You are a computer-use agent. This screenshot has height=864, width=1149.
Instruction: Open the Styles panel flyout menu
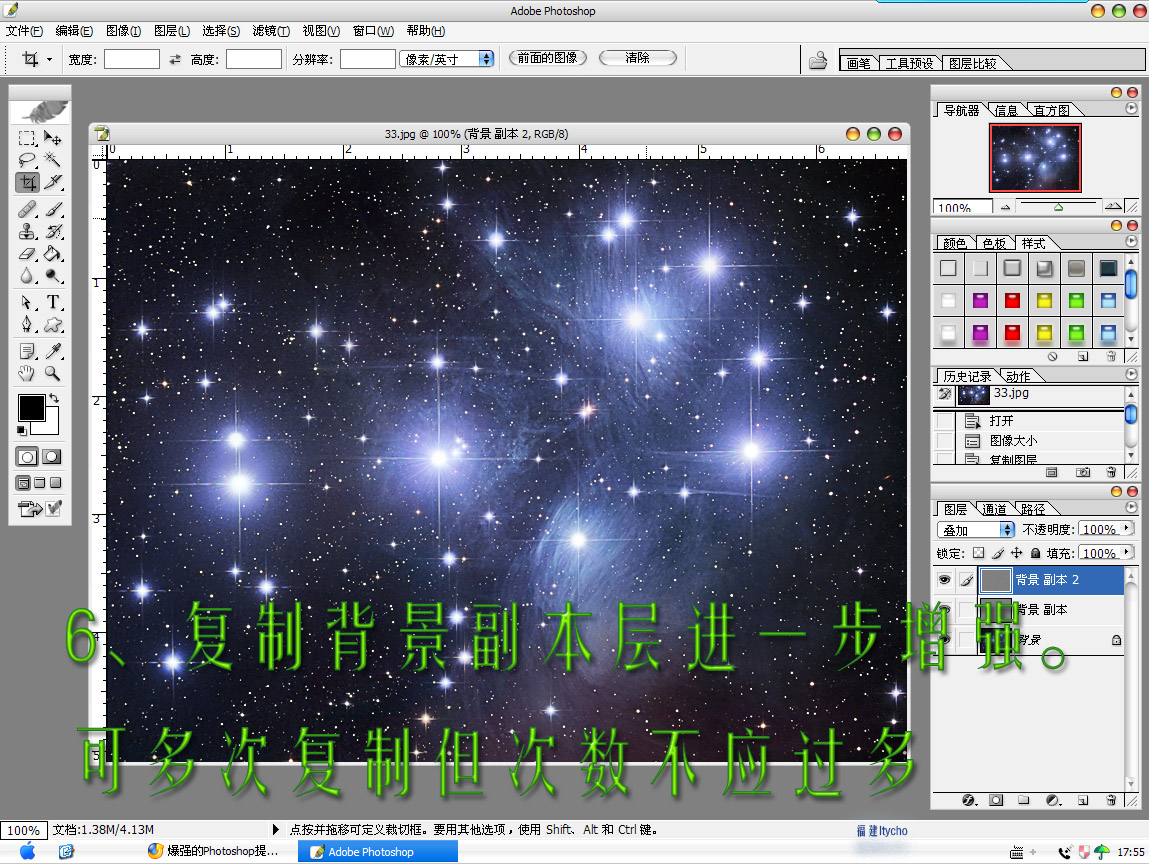(x=1131, y=241)
